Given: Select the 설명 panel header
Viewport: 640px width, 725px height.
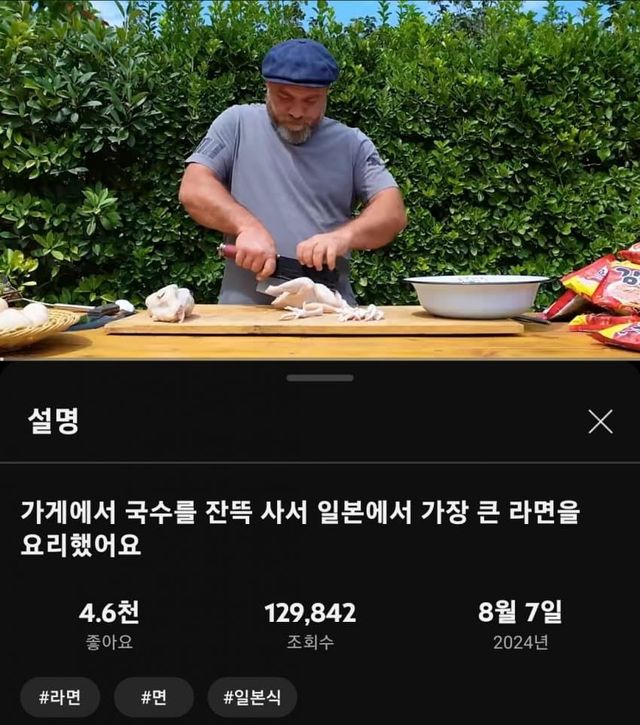Looking at the screenshot, I should [x=53, y=421].
